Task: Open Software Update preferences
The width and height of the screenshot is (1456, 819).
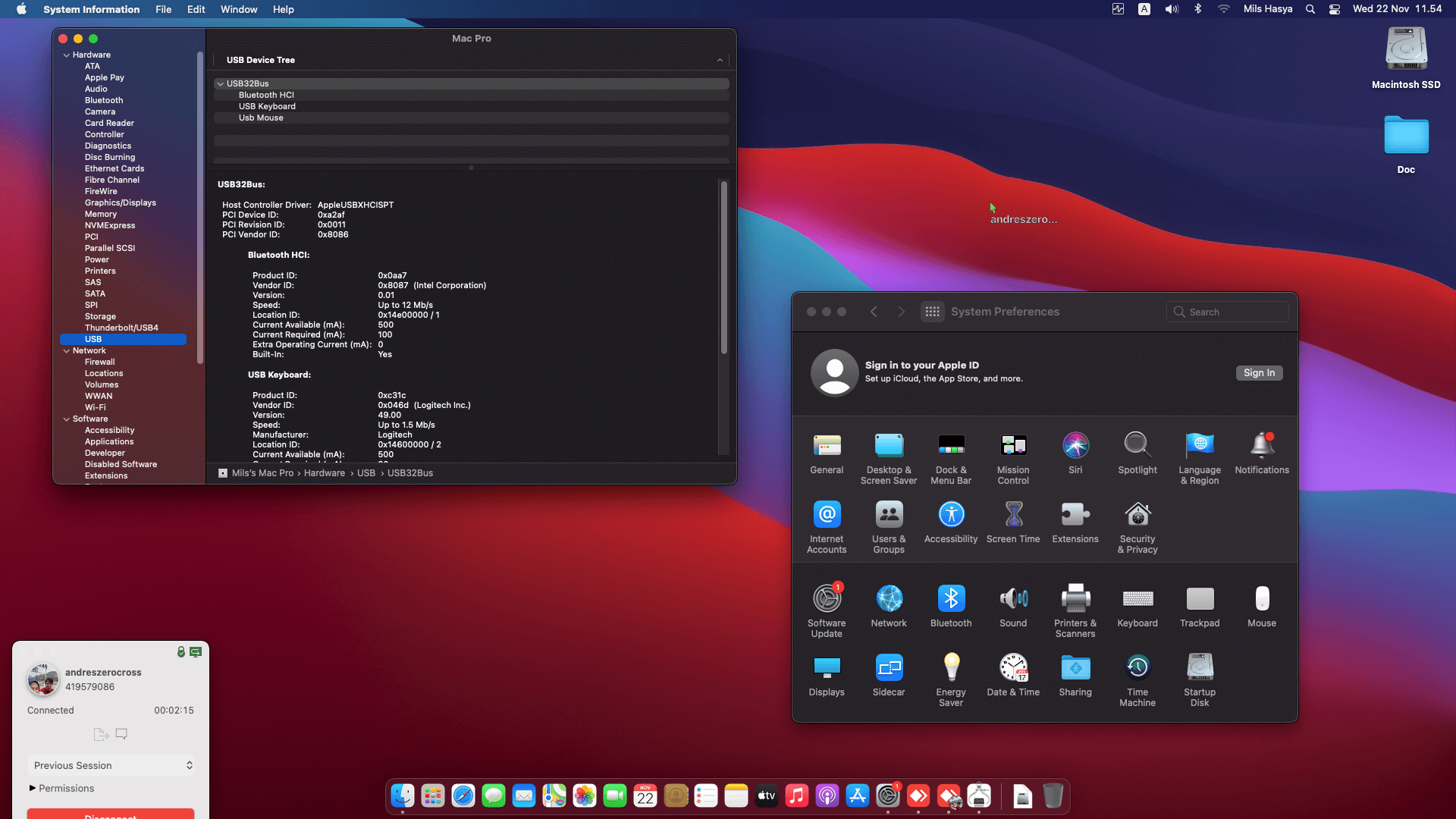Action: 827,612
